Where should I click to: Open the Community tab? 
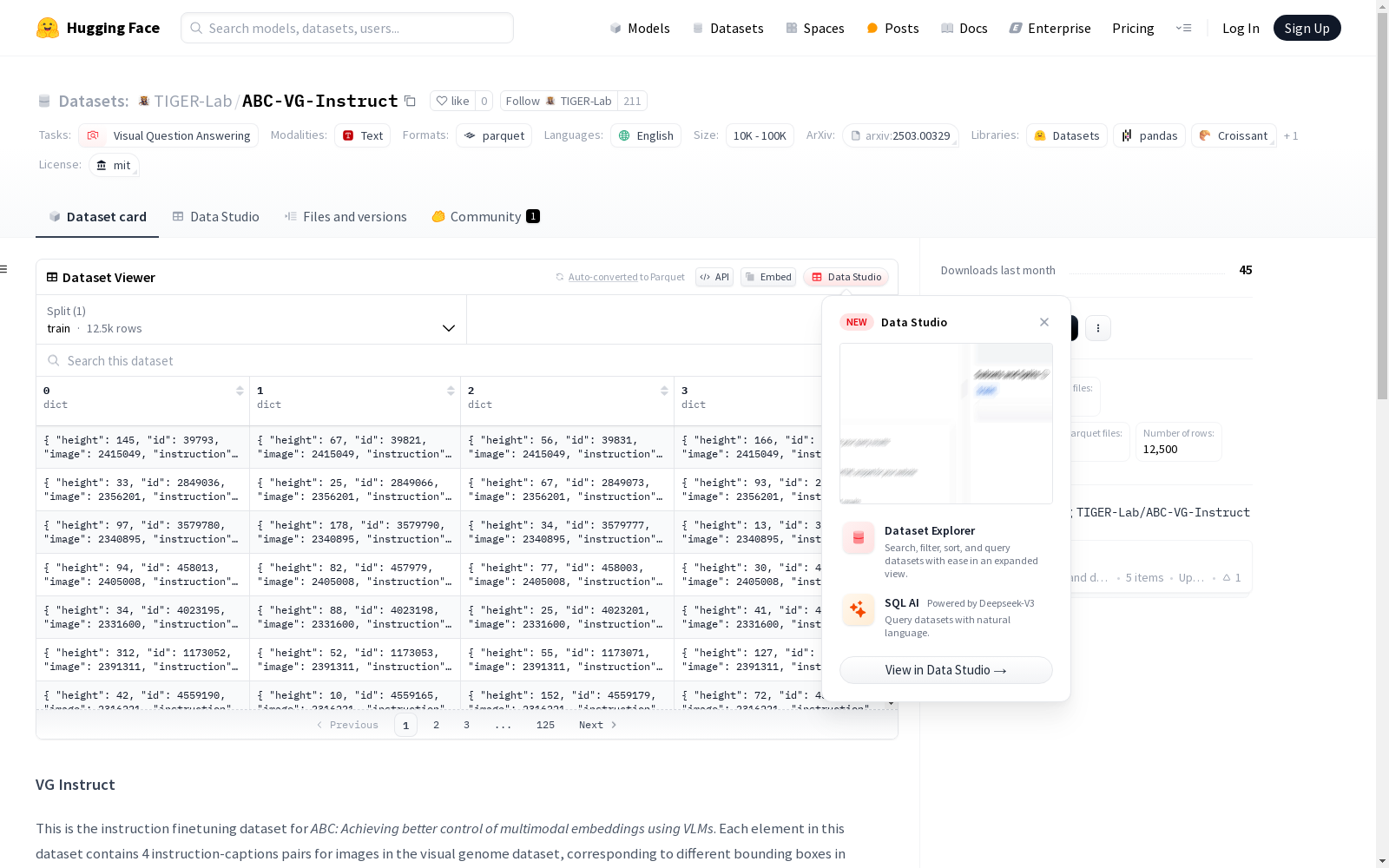486,217
